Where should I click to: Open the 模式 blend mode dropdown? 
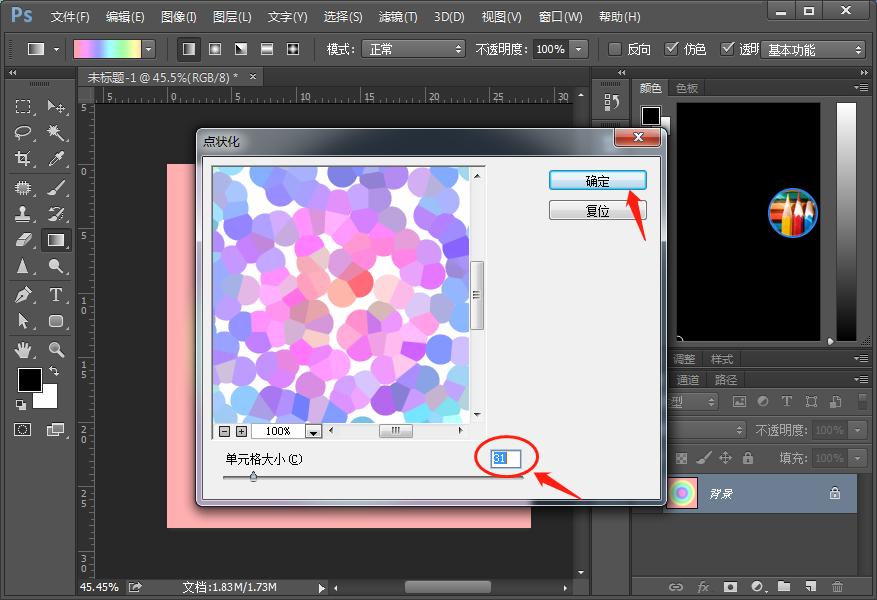413,49
